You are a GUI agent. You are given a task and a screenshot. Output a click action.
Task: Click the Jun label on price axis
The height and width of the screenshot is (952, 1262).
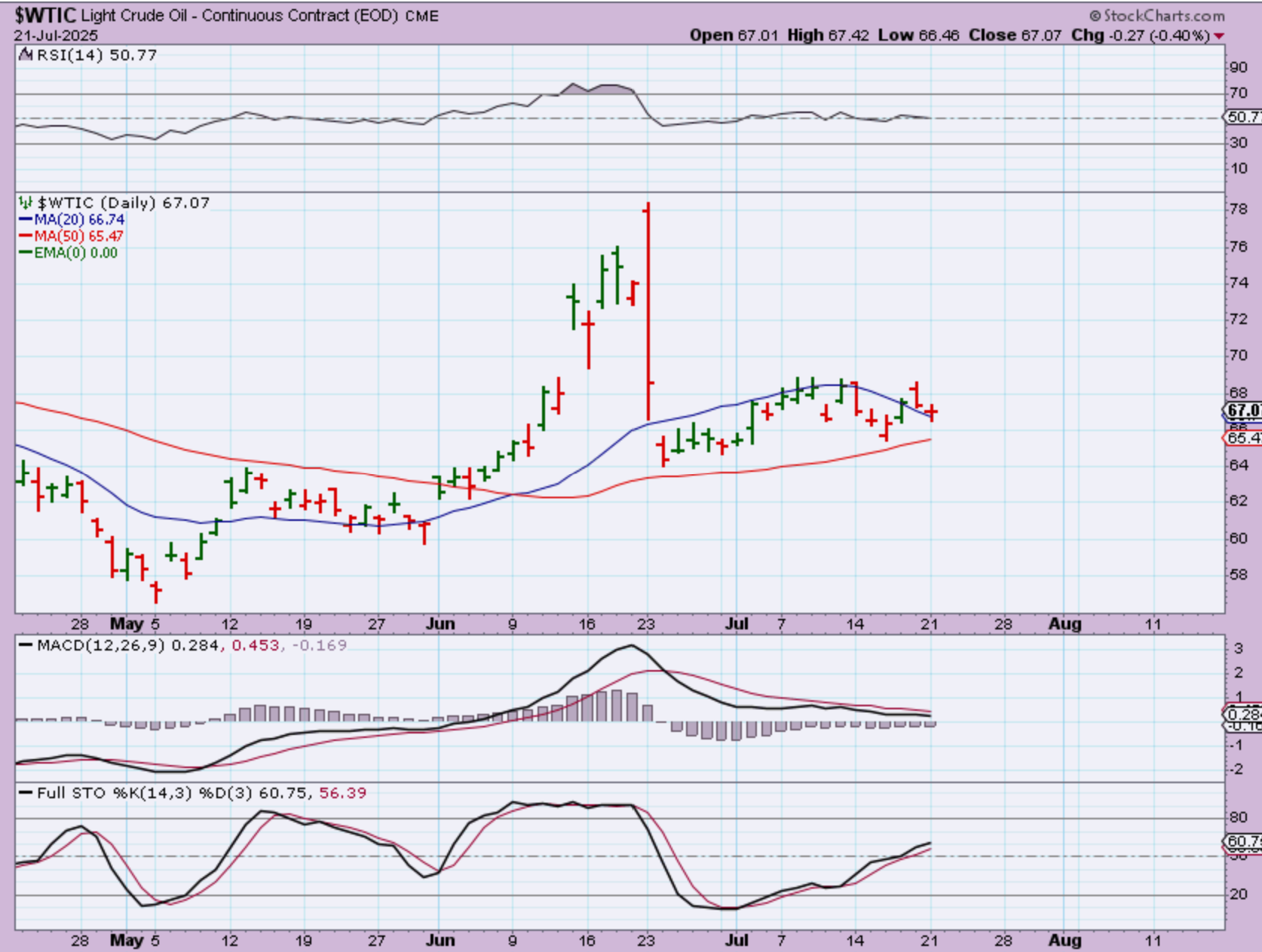440,624
